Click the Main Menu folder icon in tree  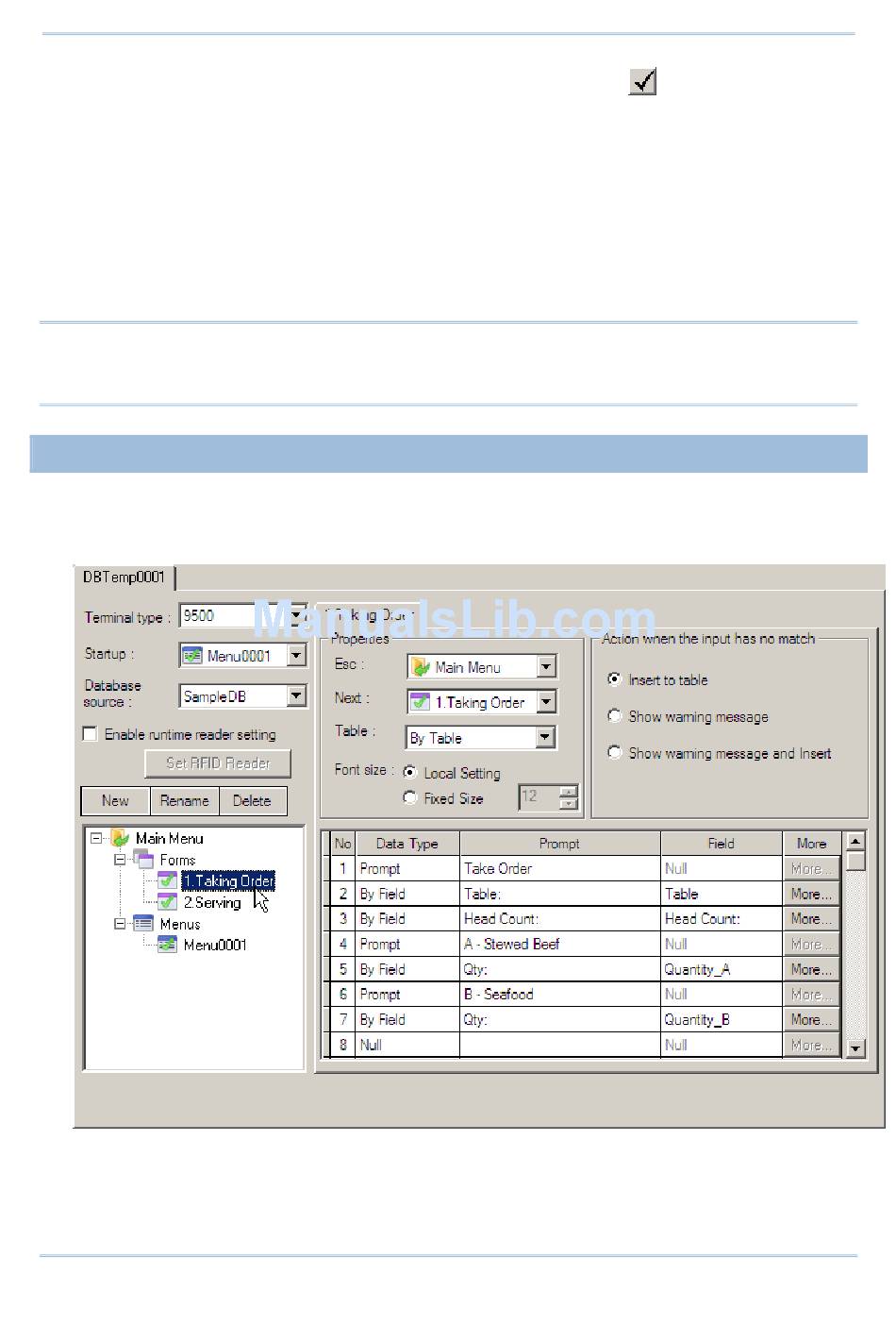click(120, 838)
